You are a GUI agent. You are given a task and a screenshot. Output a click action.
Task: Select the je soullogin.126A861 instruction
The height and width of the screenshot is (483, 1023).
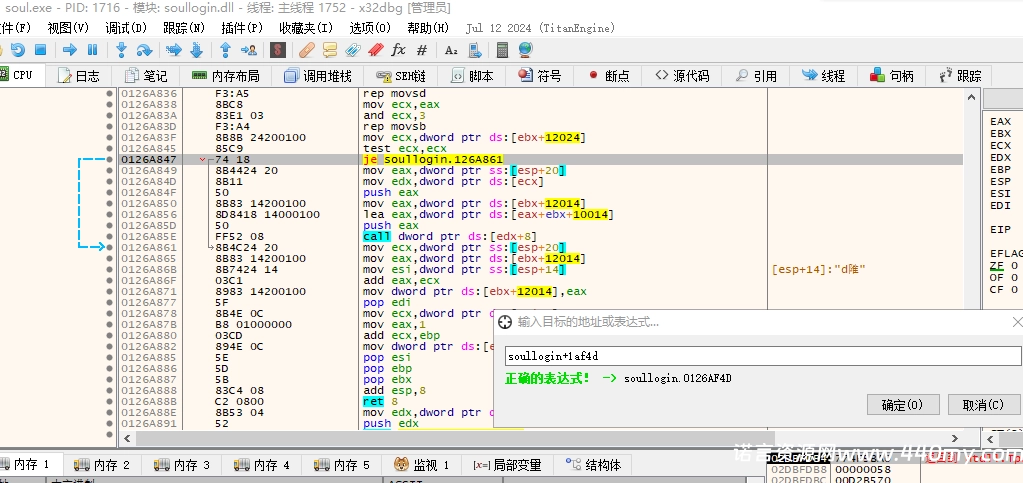tap(433, 159)
